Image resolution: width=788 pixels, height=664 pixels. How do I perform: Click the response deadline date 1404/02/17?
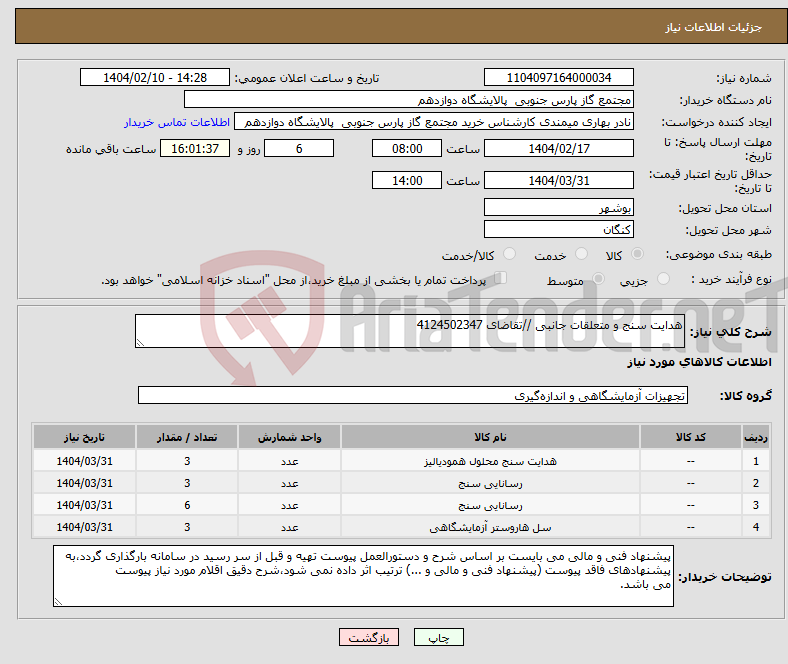[558, 148]
